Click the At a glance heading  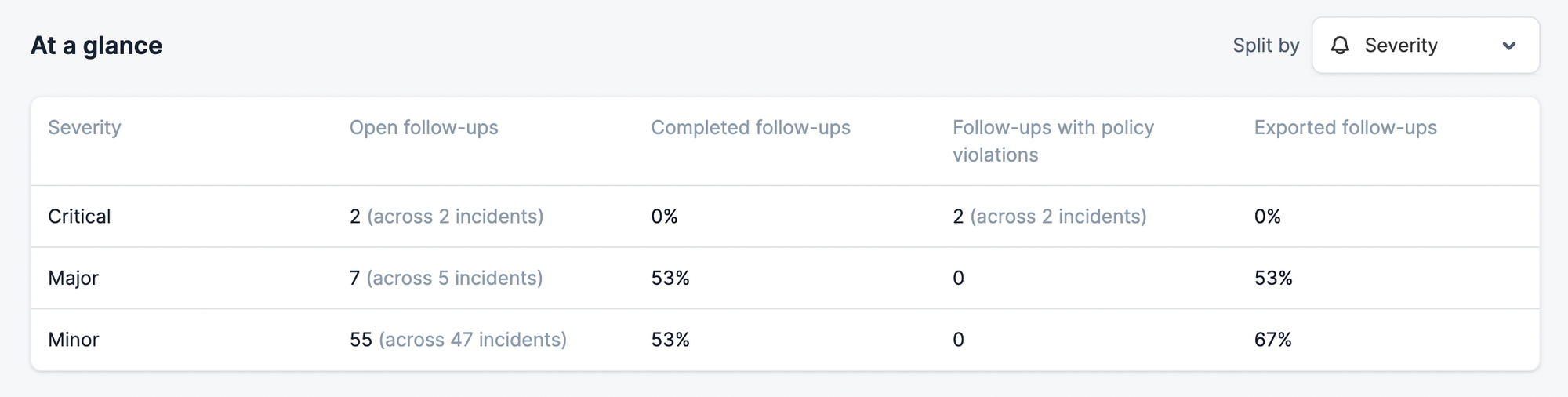96,46
